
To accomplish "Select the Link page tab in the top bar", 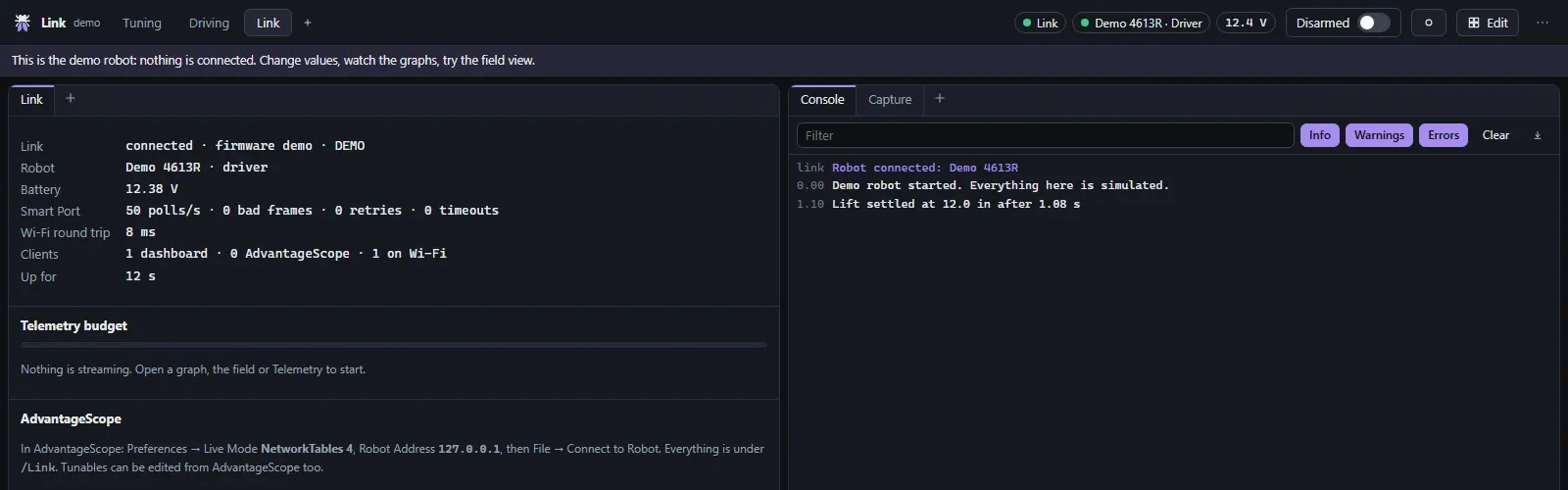I will pos(269,23).
